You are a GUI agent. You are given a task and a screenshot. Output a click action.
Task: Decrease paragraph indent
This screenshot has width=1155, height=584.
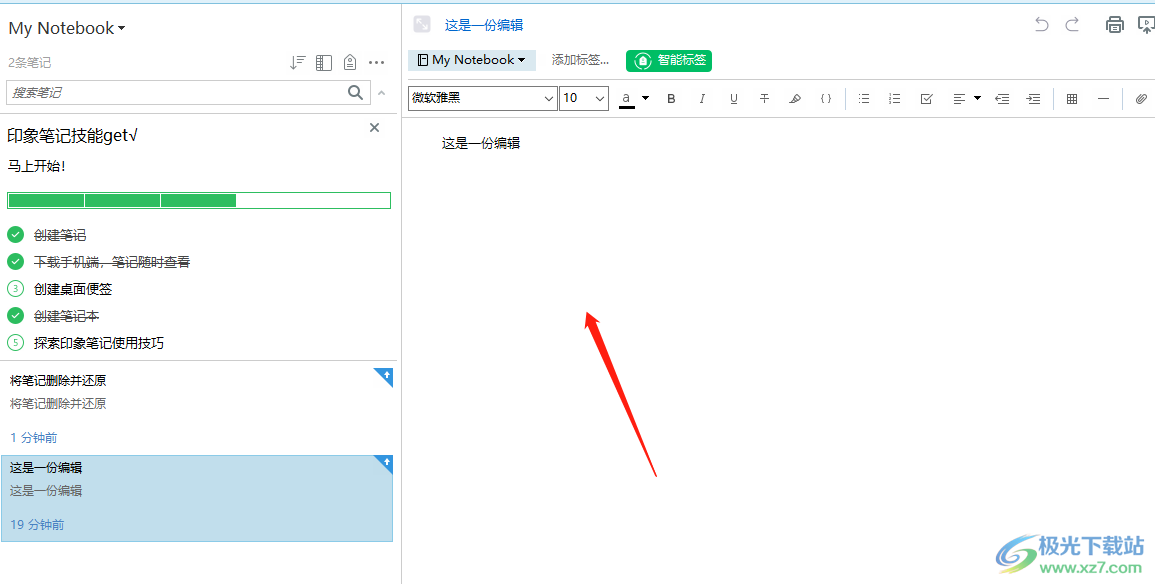(1002, 99)
